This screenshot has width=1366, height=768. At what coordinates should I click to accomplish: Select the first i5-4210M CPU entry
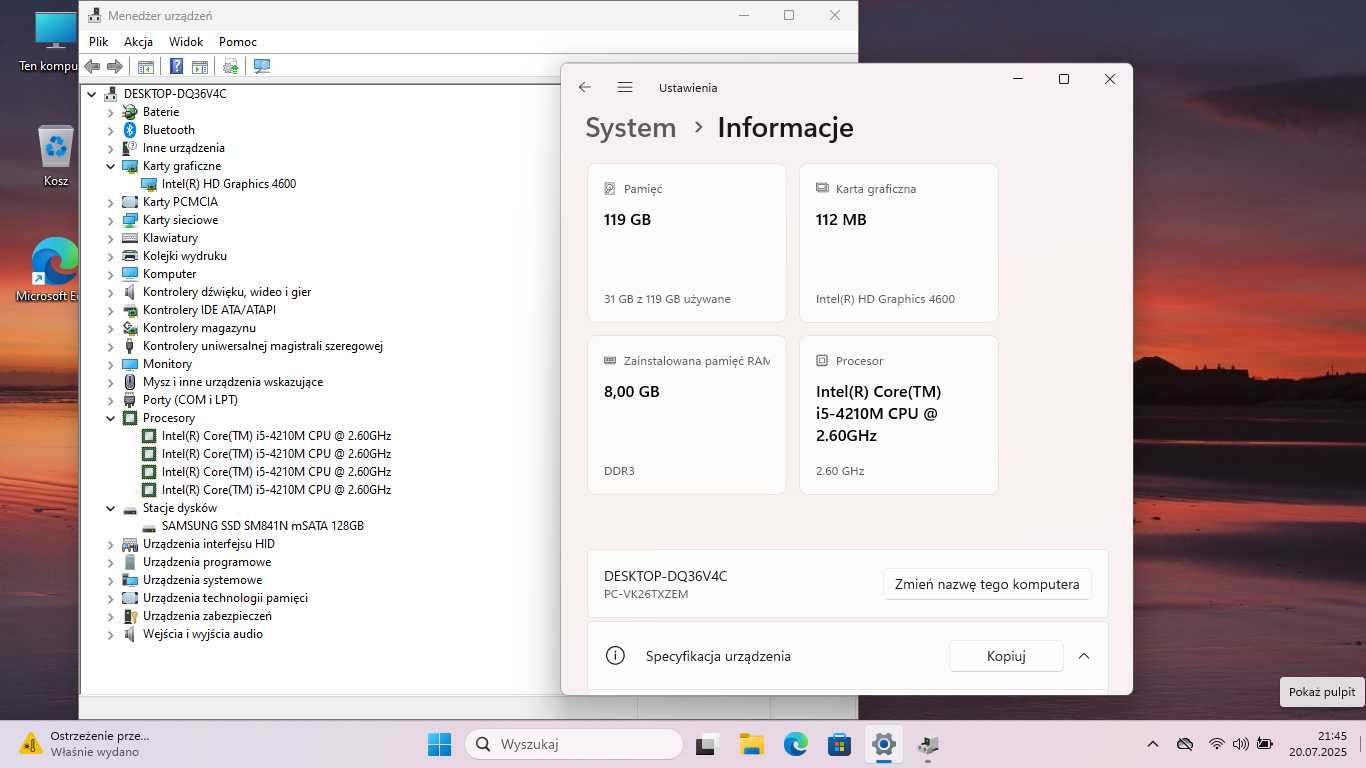pos(276,436)
